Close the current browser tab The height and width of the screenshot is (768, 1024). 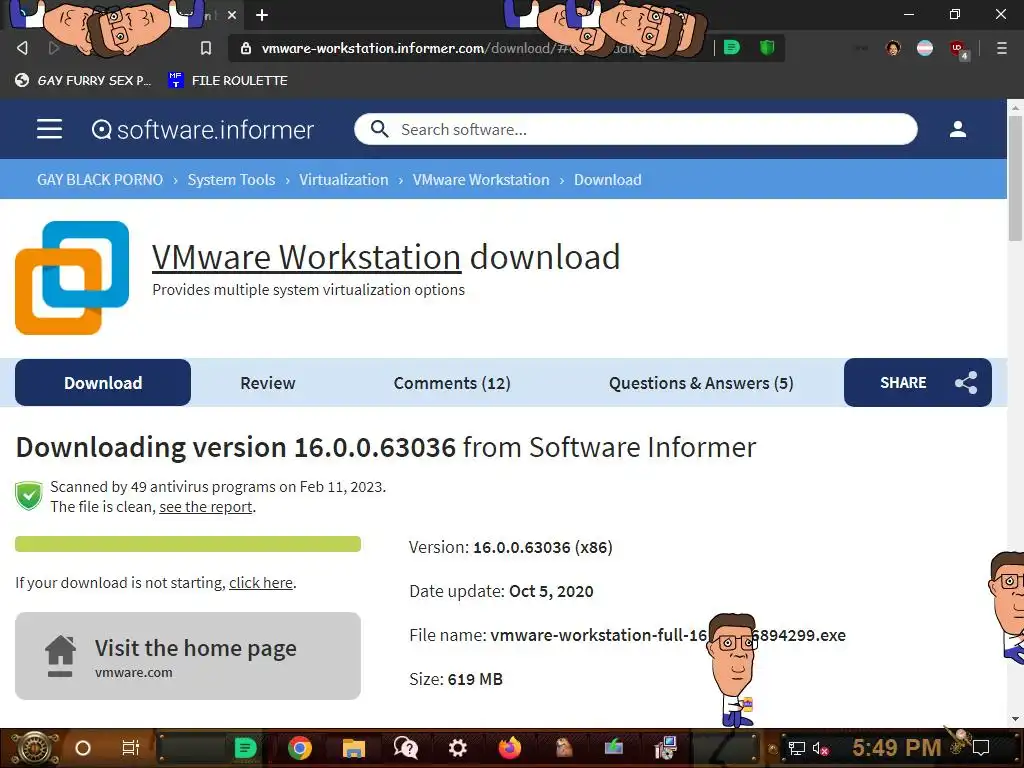[232, 15]
